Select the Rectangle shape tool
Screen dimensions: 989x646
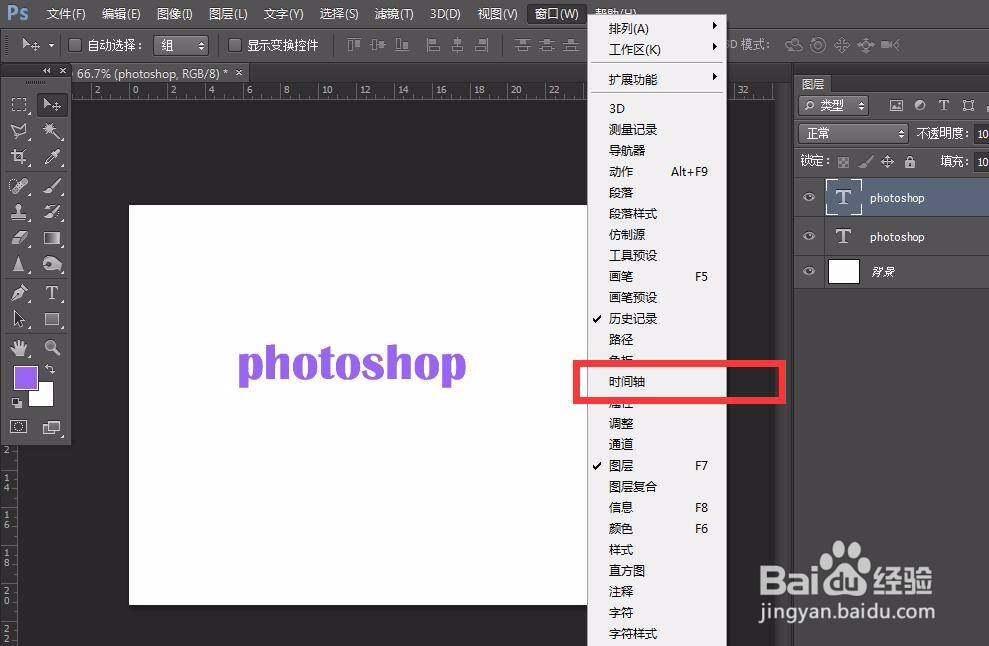click(x=52, y=319)
